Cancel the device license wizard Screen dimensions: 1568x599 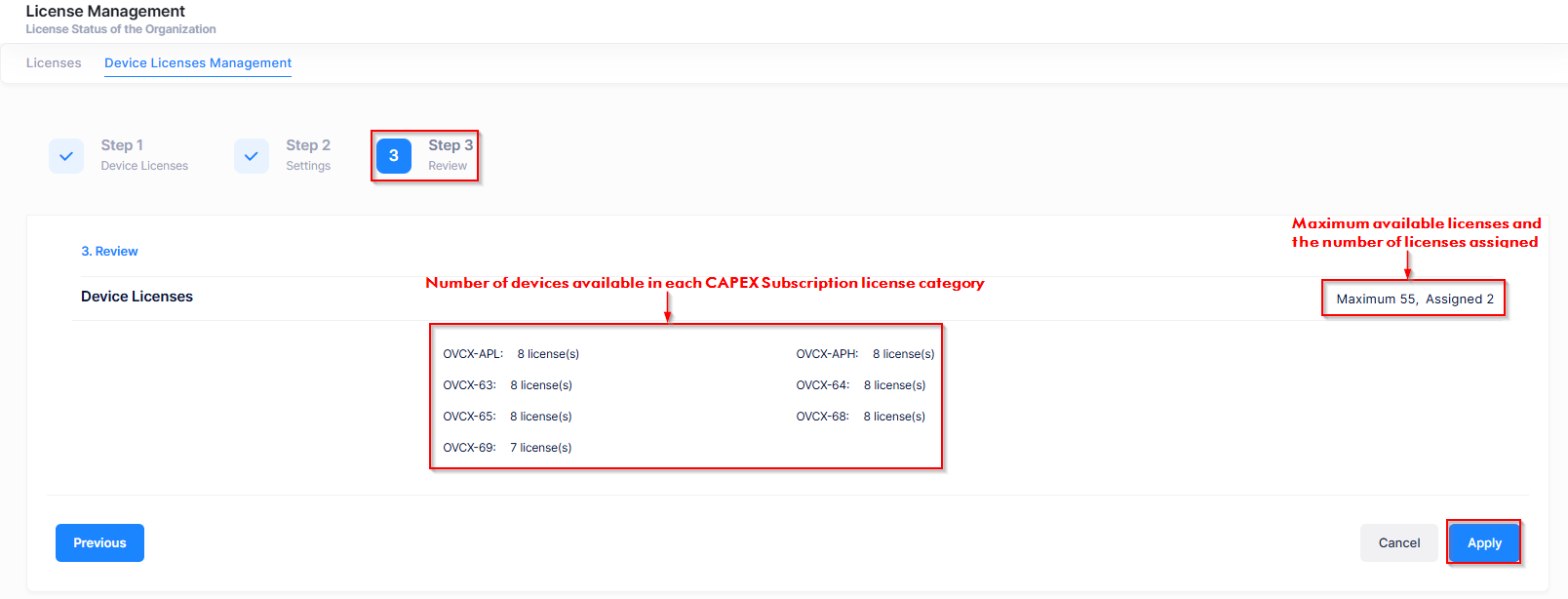pos(1398,543)
